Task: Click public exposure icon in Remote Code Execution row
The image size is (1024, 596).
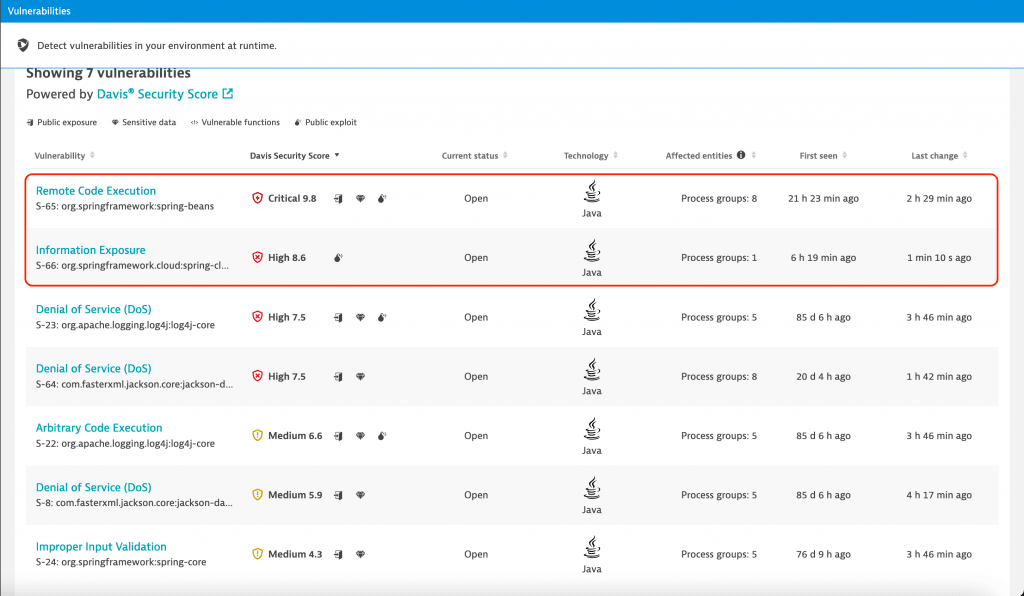Action: pos(338,198)
